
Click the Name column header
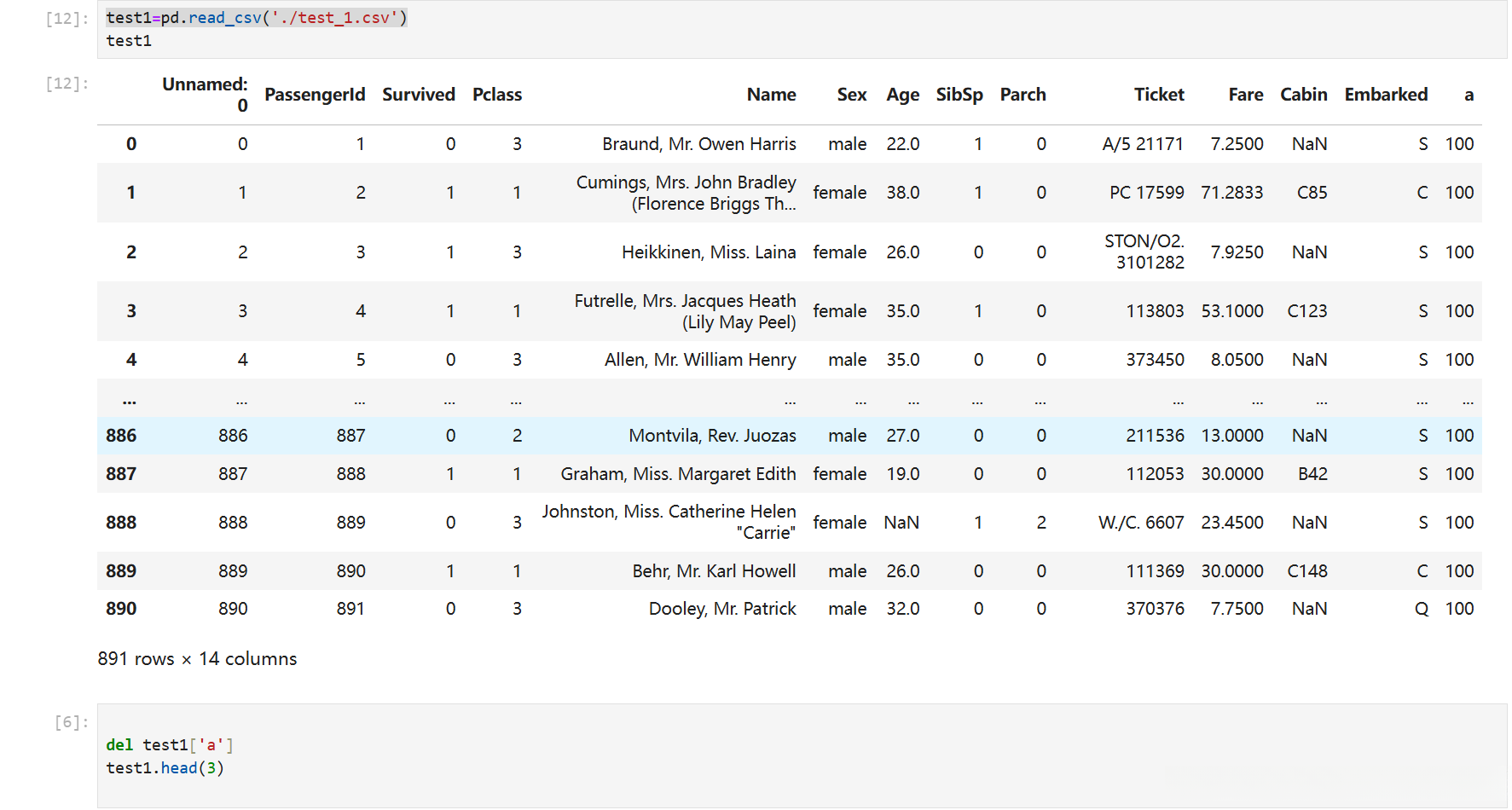tap(772, 95)
